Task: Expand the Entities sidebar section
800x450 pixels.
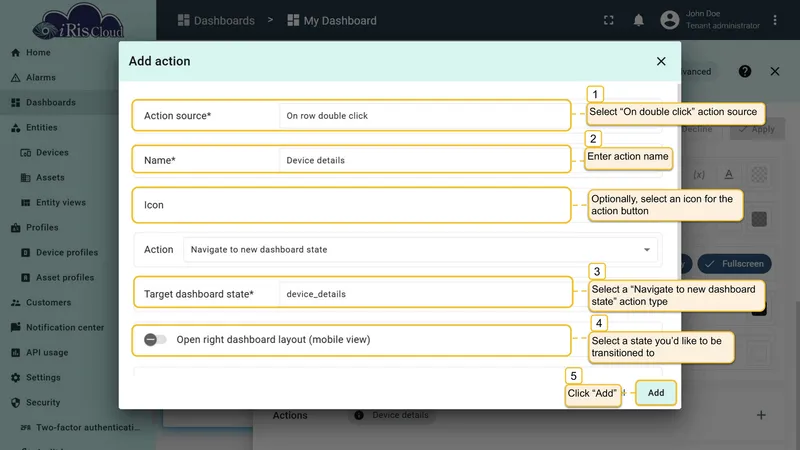Action: click(x=41, y=128)
